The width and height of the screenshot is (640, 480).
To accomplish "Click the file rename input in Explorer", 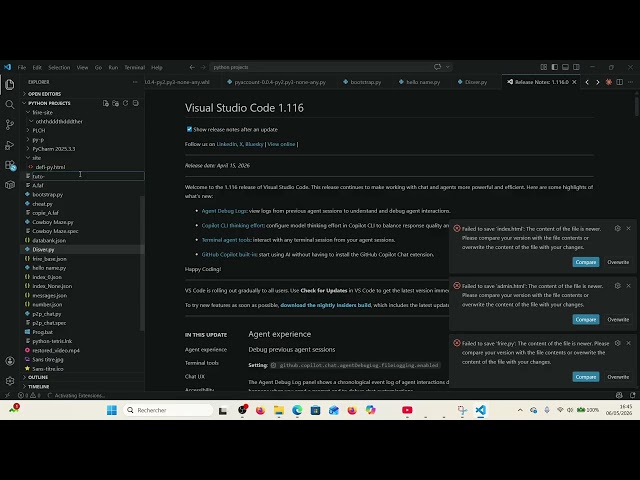I will [x=87, y=176].
